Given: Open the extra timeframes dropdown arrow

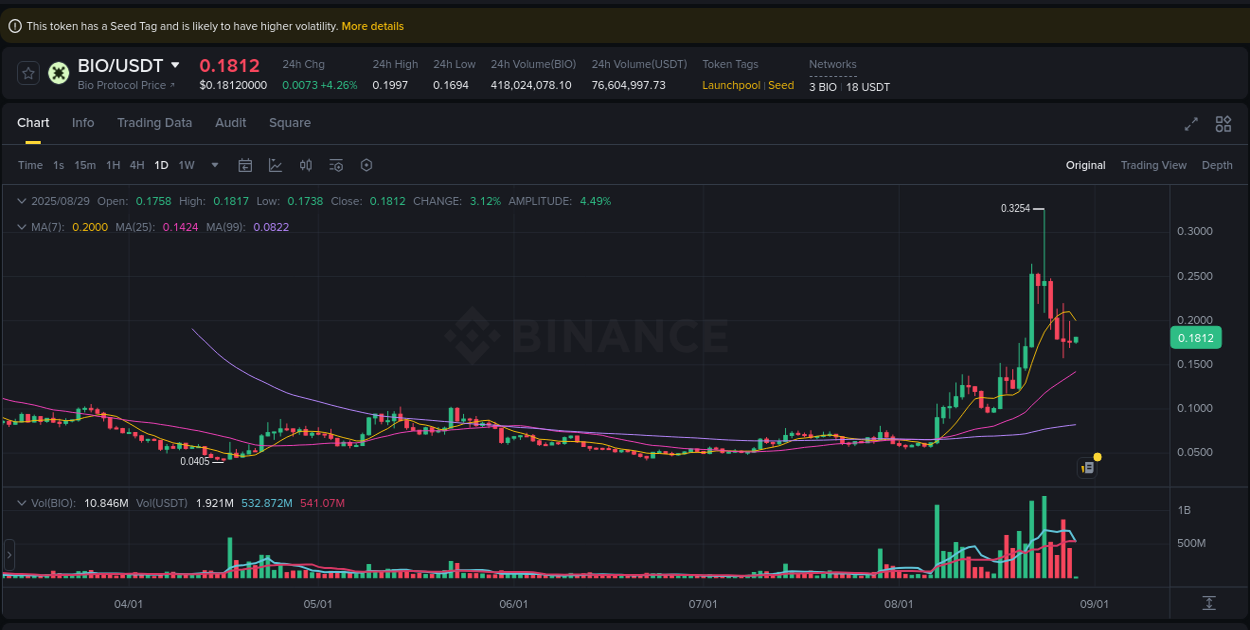Looking at the screenshot, I should [213, 165].
